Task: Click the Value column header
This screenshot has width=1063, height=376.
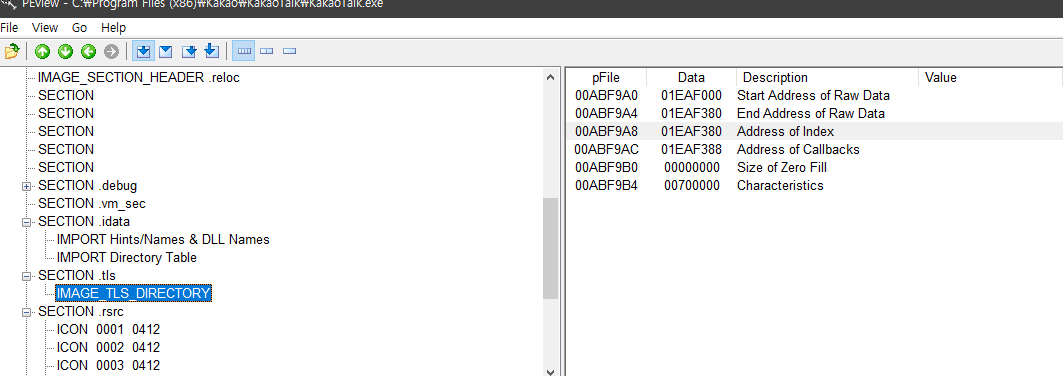Action: pos(990,77)
